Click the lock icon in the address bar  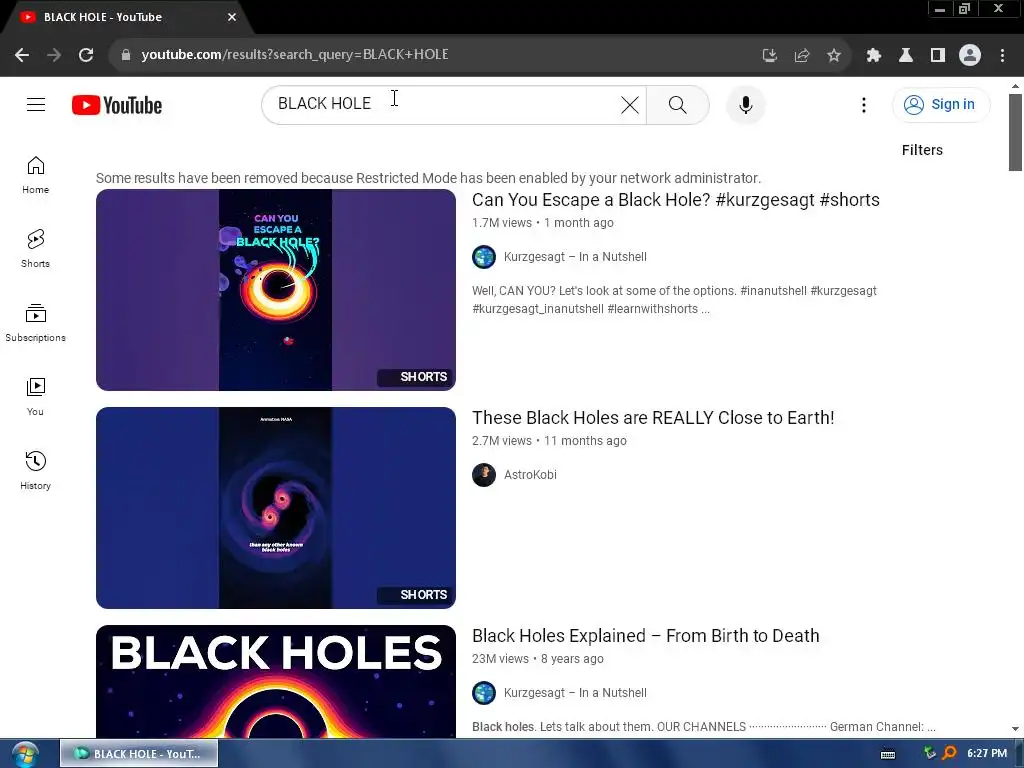(x=126, y=55)
